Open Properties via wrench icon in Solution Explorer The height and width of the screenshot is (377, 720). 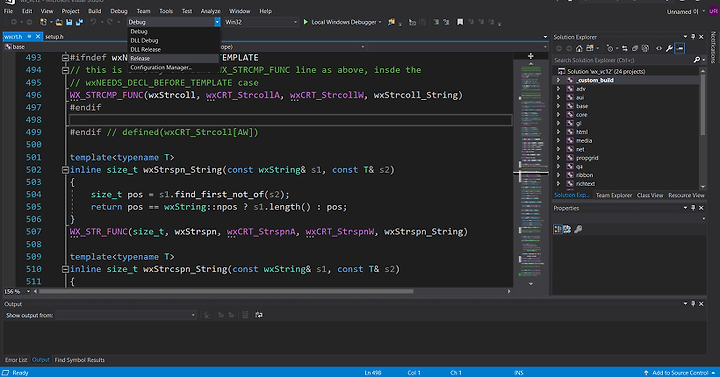669,48
